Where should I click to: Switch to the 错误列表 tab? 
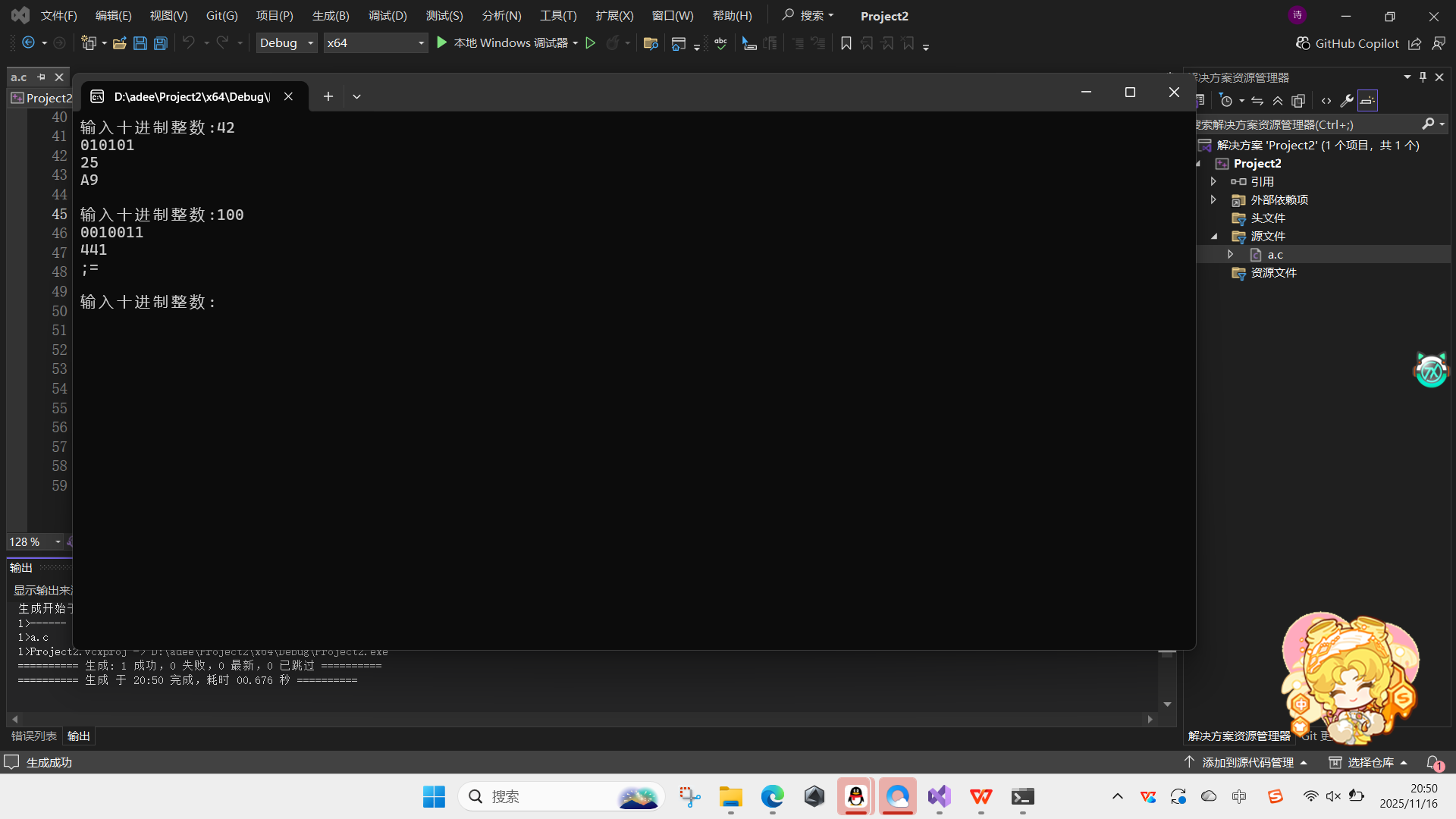[34, 736]
